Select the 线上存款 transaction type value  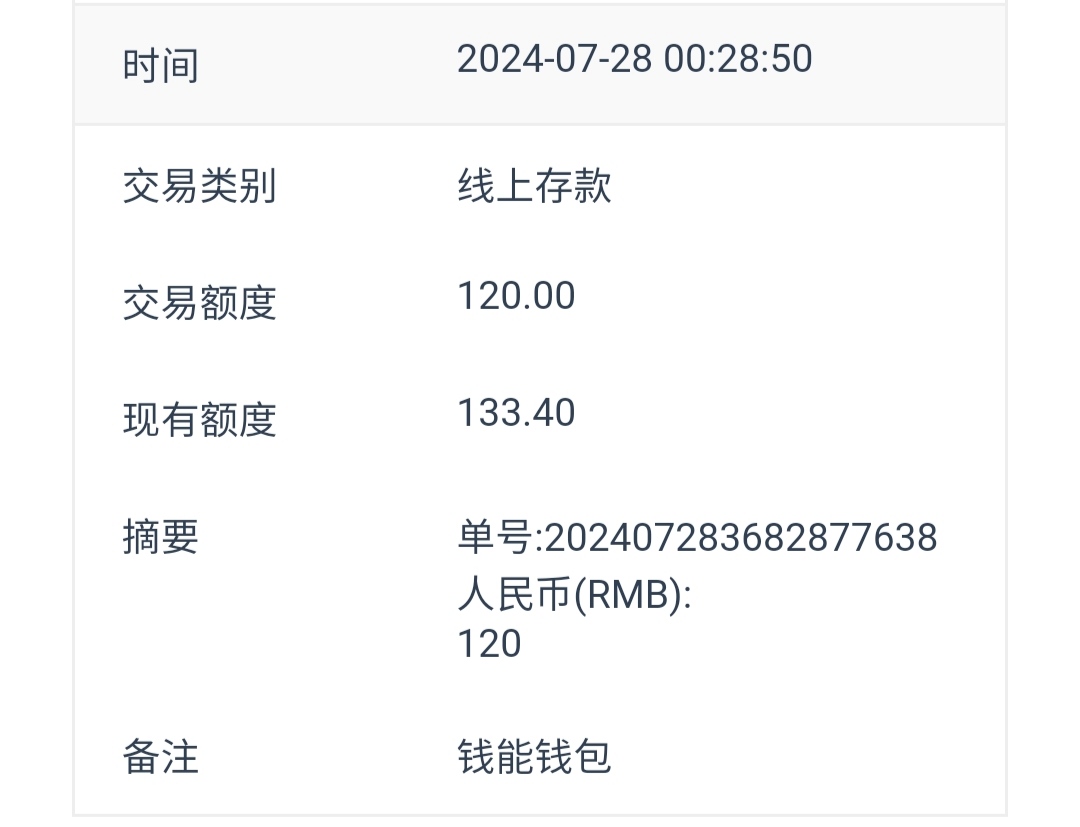click(534, 187)
